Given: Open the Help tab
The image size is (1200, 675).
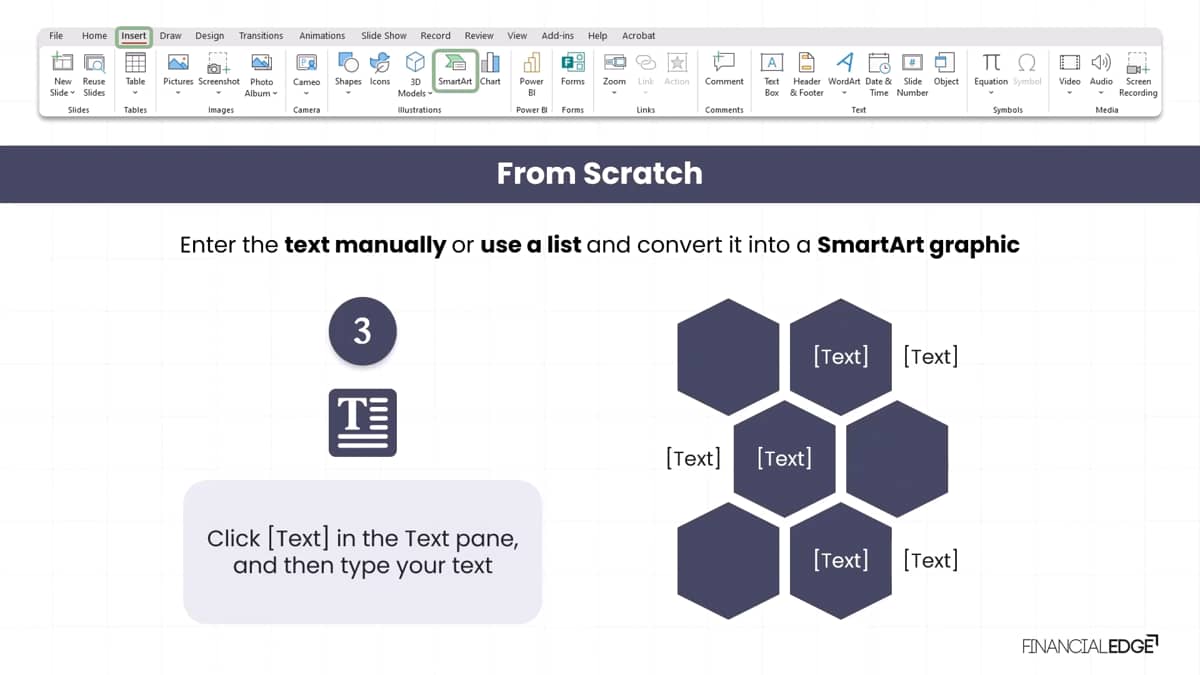Looking at the screenshot, I should (x=598, y=36).
